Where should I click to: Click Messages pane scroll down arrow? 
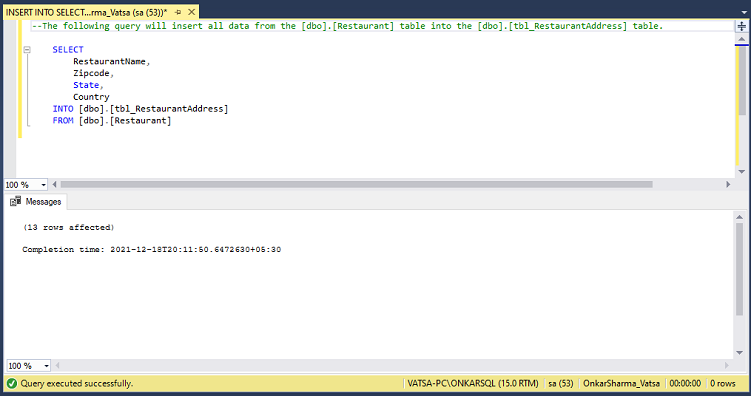tap(740, 353)
